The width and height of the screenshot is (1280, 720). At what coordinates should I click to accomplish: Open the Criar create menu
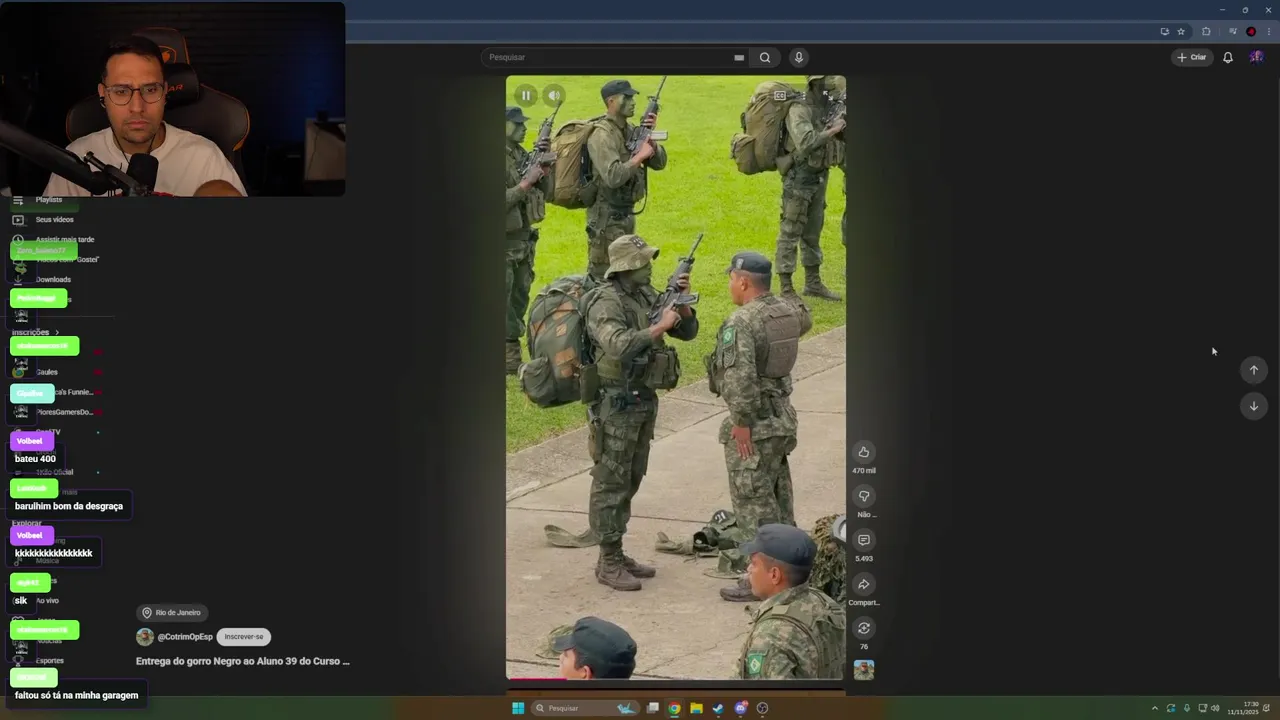coord(1191,57)
